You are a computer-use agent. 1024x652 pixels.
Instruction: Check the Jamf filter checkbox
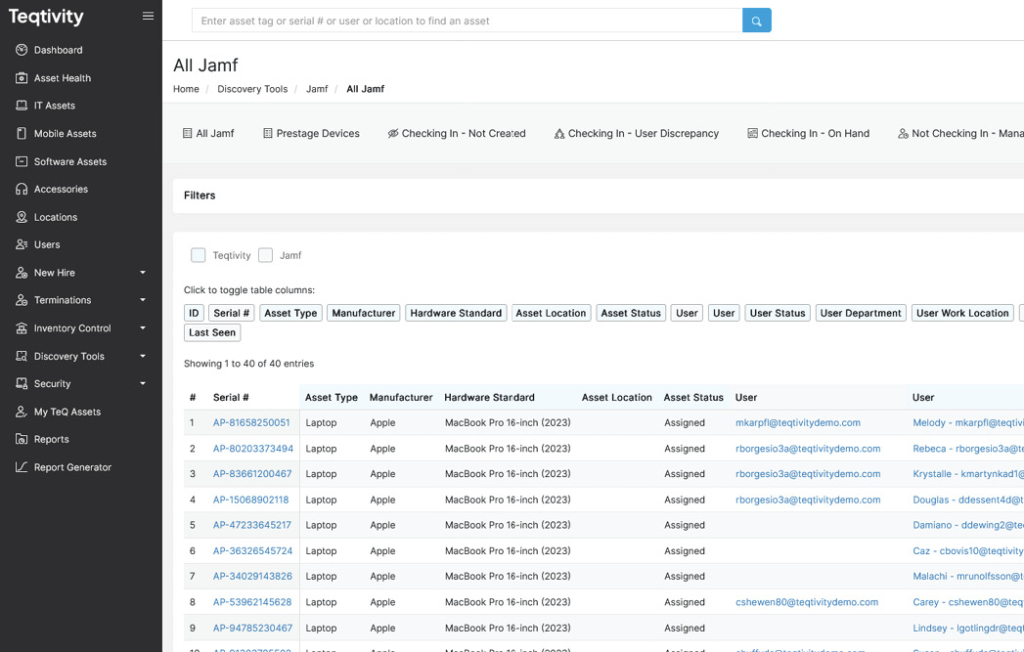(265, 255)
